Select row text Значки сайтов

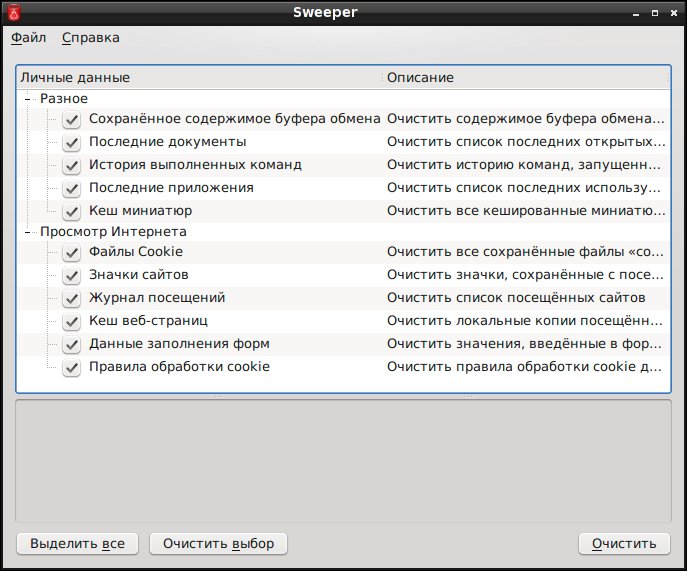(x=139, y=275)
